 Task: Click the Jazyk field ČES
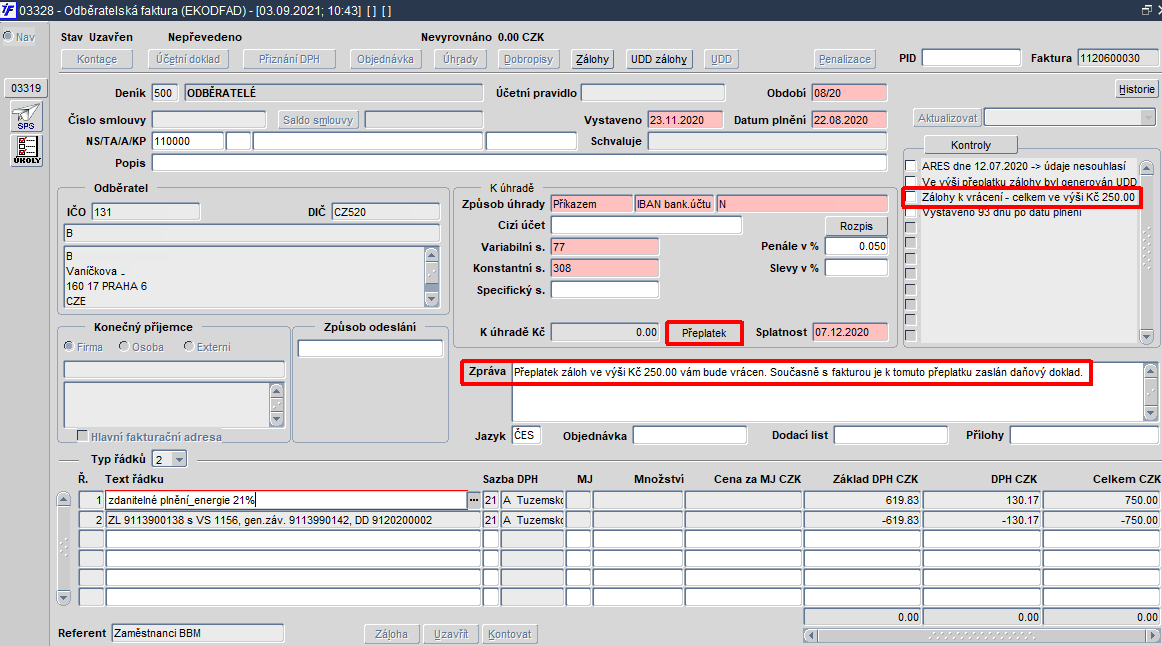(526, 436)
